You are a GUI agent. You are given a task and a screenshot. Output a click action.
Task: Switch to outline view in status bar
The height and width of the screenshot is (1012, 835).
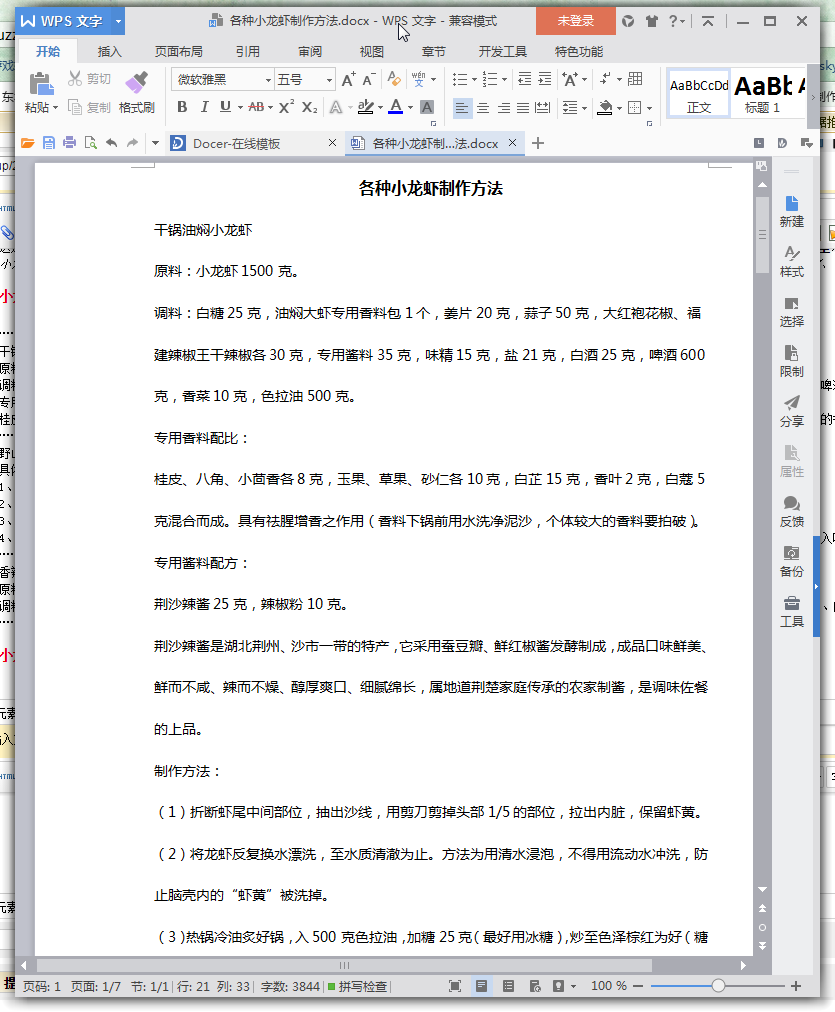[x=508, y=986]
